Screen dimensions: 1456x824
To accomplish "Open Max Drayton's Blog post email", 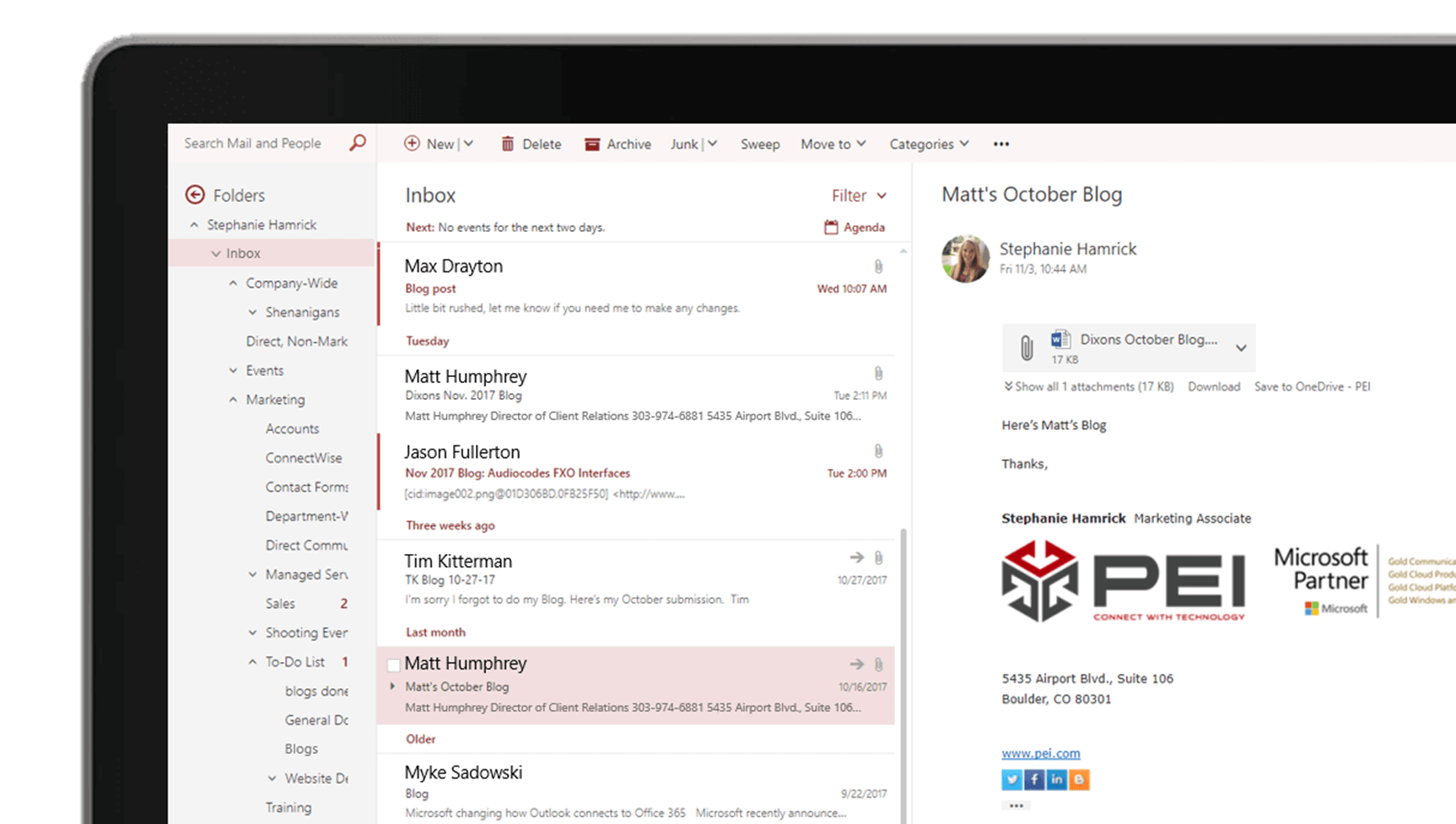I will pyautogui.click(x=637, y=285).
